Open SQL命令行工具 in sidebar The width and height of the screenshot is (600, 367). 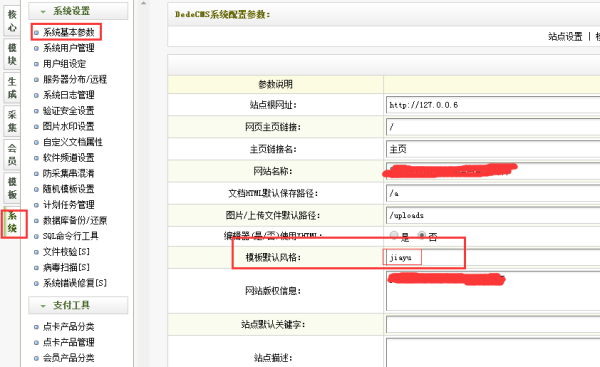[x=70, y=236]
